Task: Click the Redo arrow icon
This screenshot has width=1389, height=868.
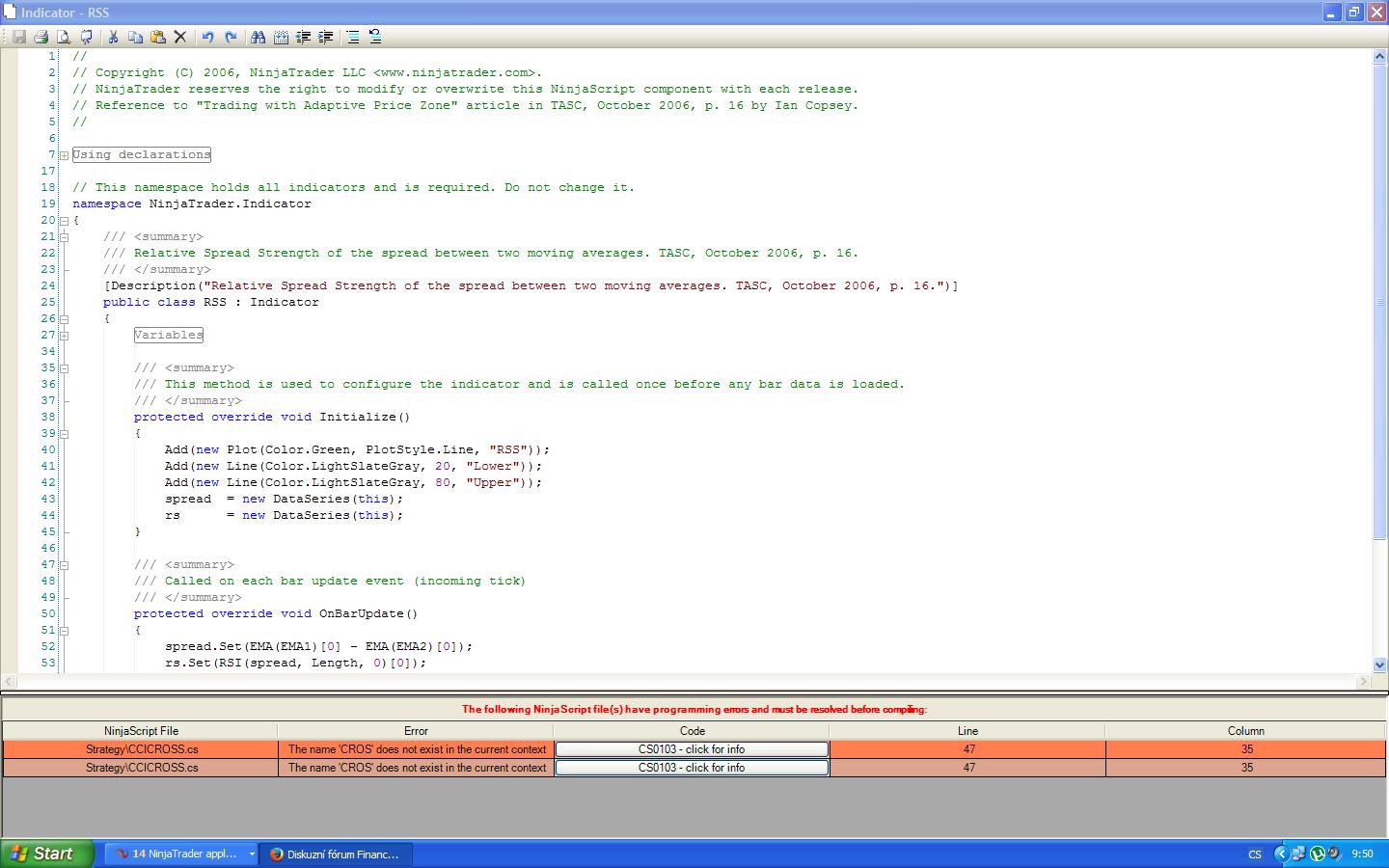Action: point(231,37)
